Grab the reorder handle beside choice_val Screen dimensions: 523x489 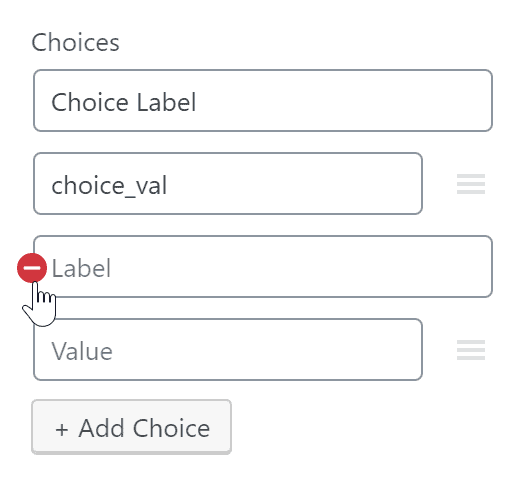[471, 183]
